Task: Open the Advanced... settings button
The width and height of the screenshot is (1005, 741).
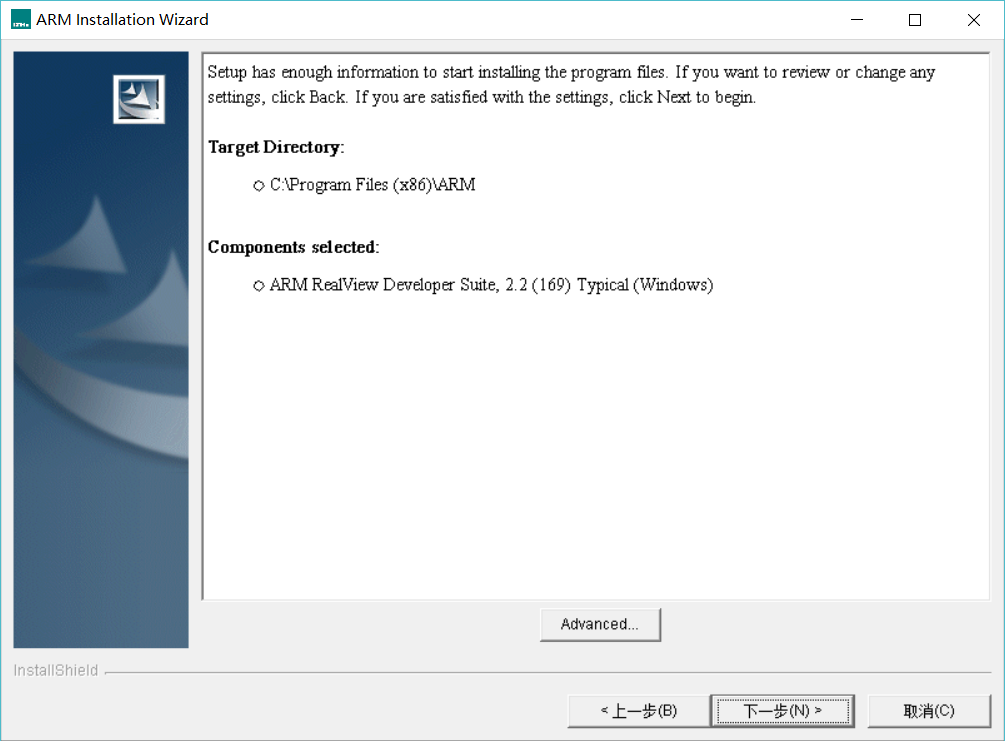Action: 600,624
